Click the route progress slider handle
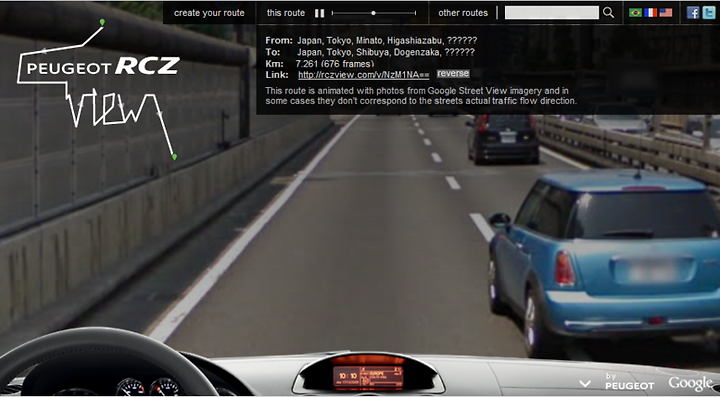720x397 pixels. 373,13
